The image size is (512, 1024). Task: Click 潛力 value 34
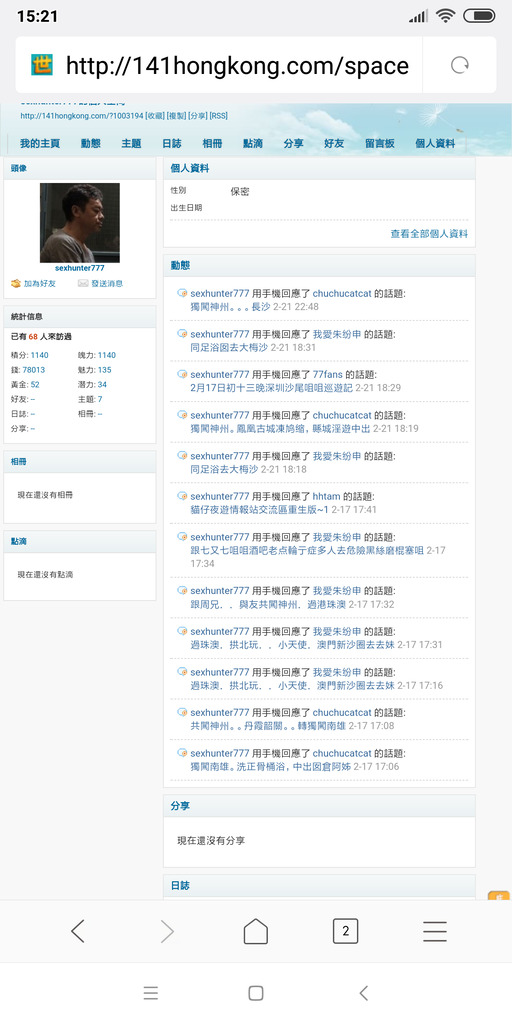point(103,385)
